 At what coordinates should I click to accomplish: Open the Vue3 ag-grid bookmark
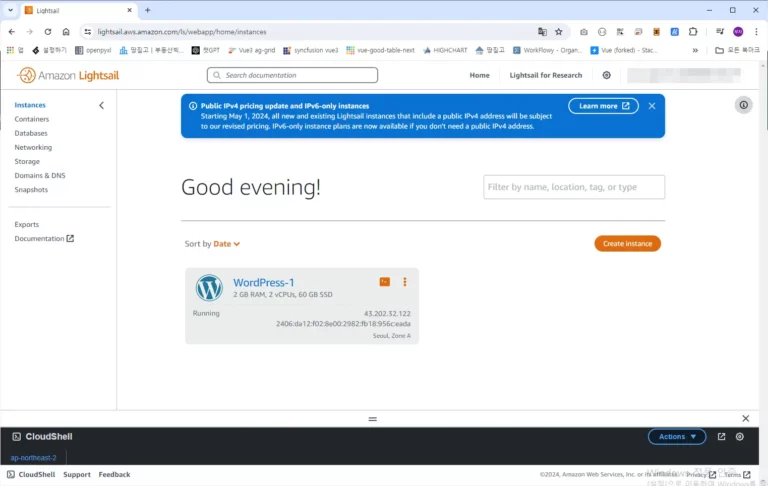252,50
